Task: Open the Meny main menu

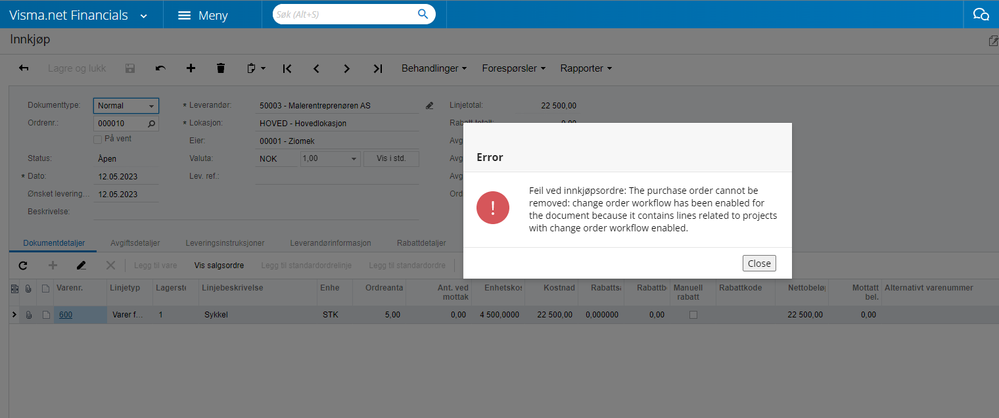Action: (x=203, y=15)
